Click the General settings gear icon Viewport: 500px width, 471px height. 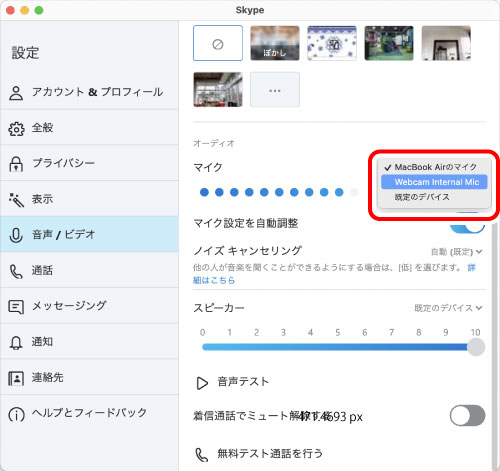[16, 129]
